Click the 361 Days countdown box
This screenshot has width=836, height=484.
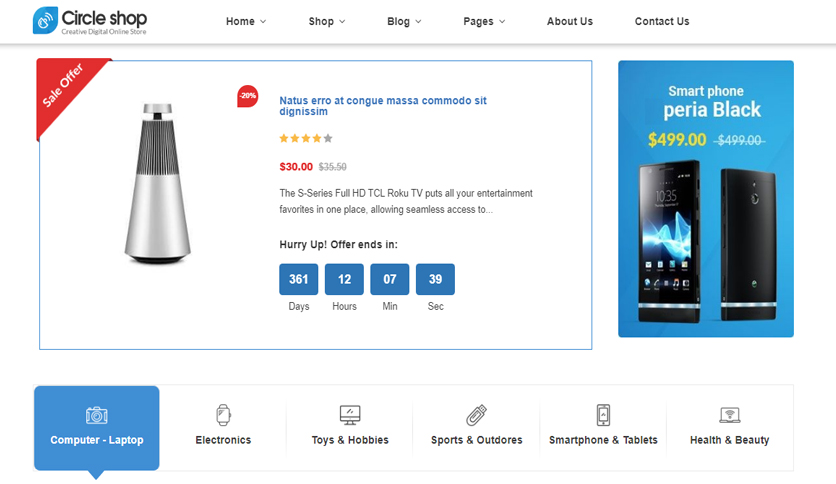pyautogui.click(x=299, y=279)
